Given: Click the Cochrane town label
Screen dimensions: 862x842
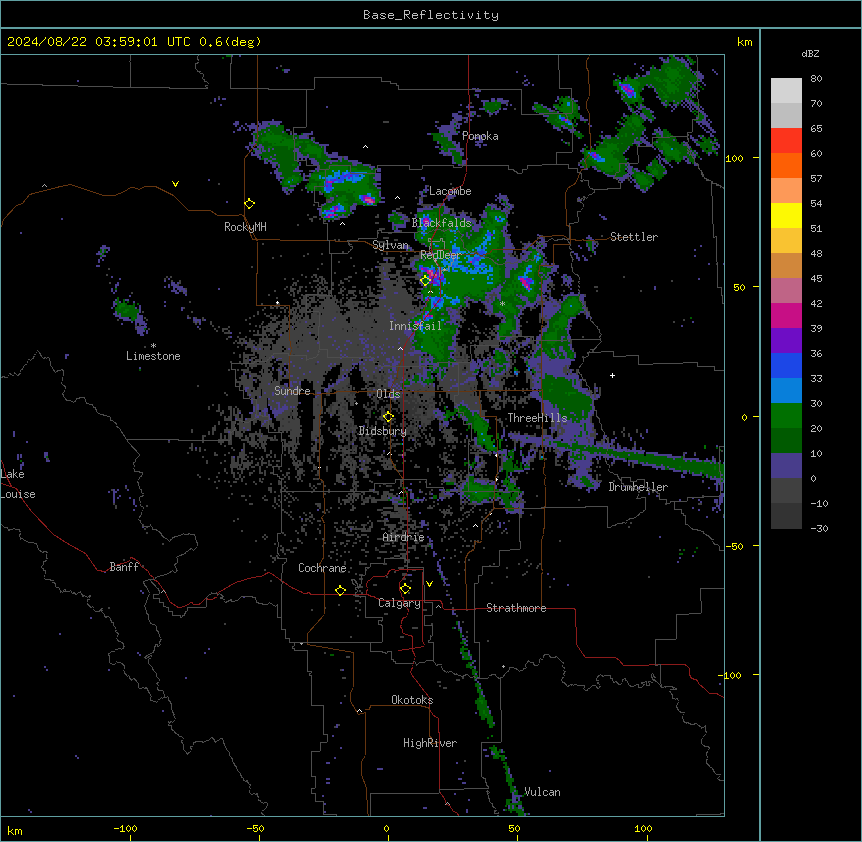Looking at the screenshot, I should pos(322,568).
